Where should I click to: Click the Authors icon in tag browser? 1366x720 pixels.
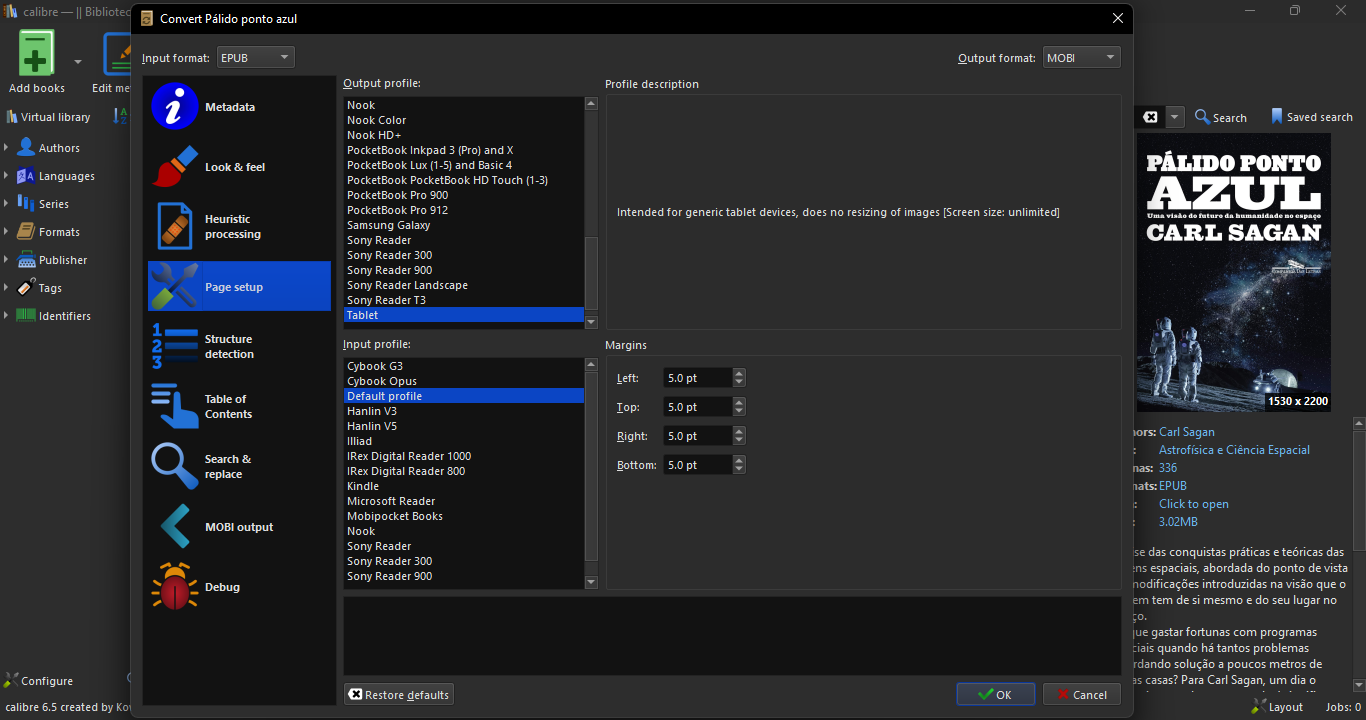point(26,148)
